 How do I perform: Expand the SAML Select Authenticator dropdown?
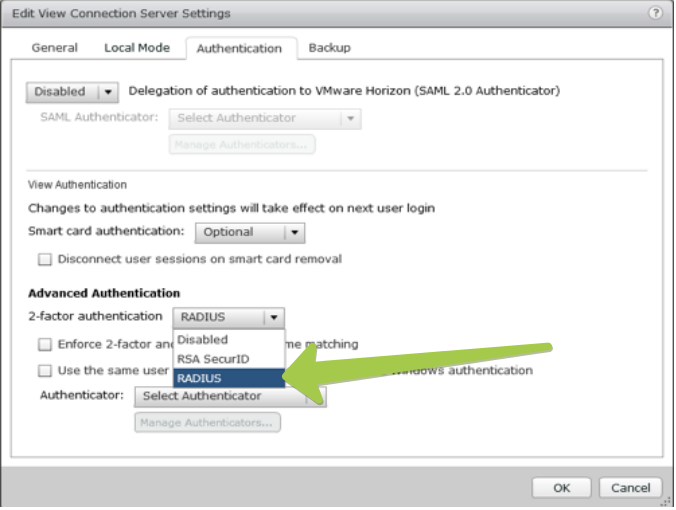[x=265, y=118]
